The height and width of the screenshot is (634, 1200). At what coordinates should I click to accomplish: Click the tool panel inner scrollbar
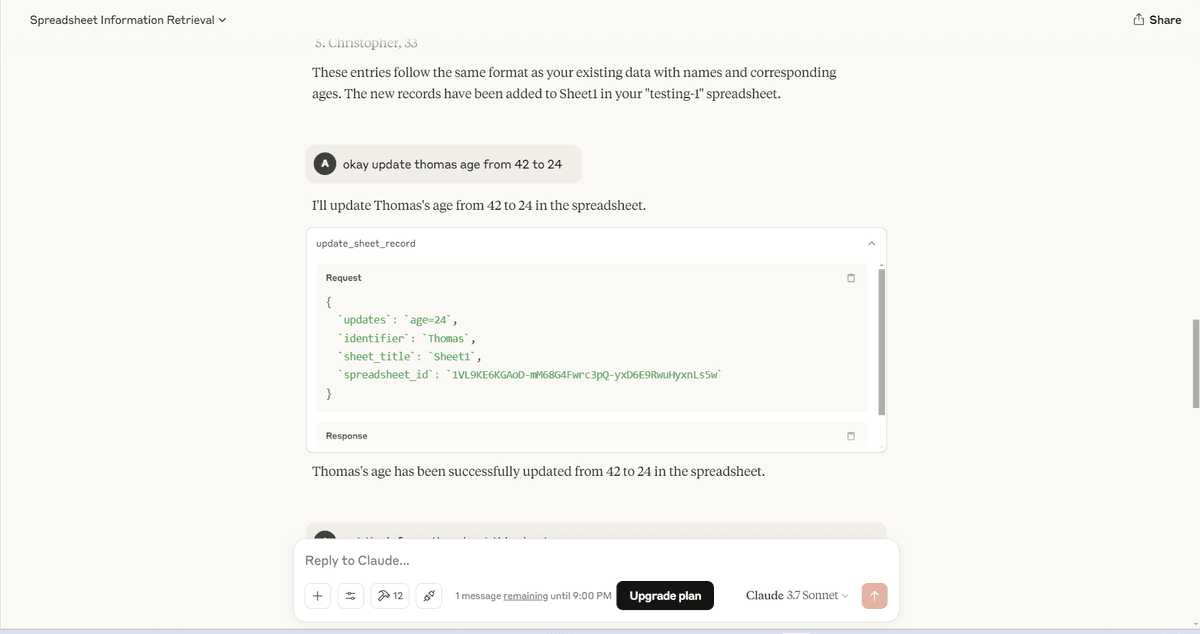881,340
